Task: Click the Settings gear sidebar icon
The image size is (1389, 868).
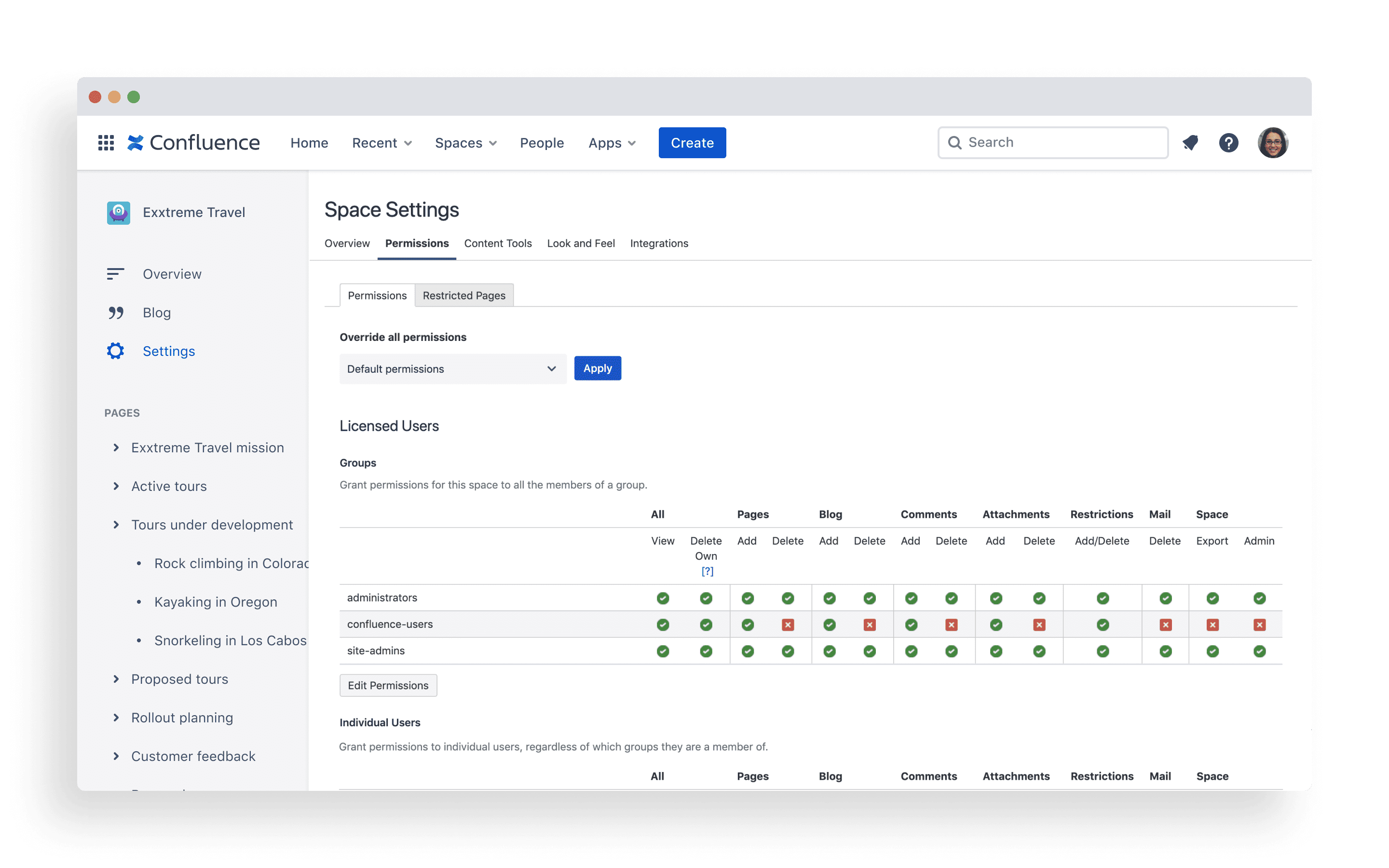Action: click(115, 350)
